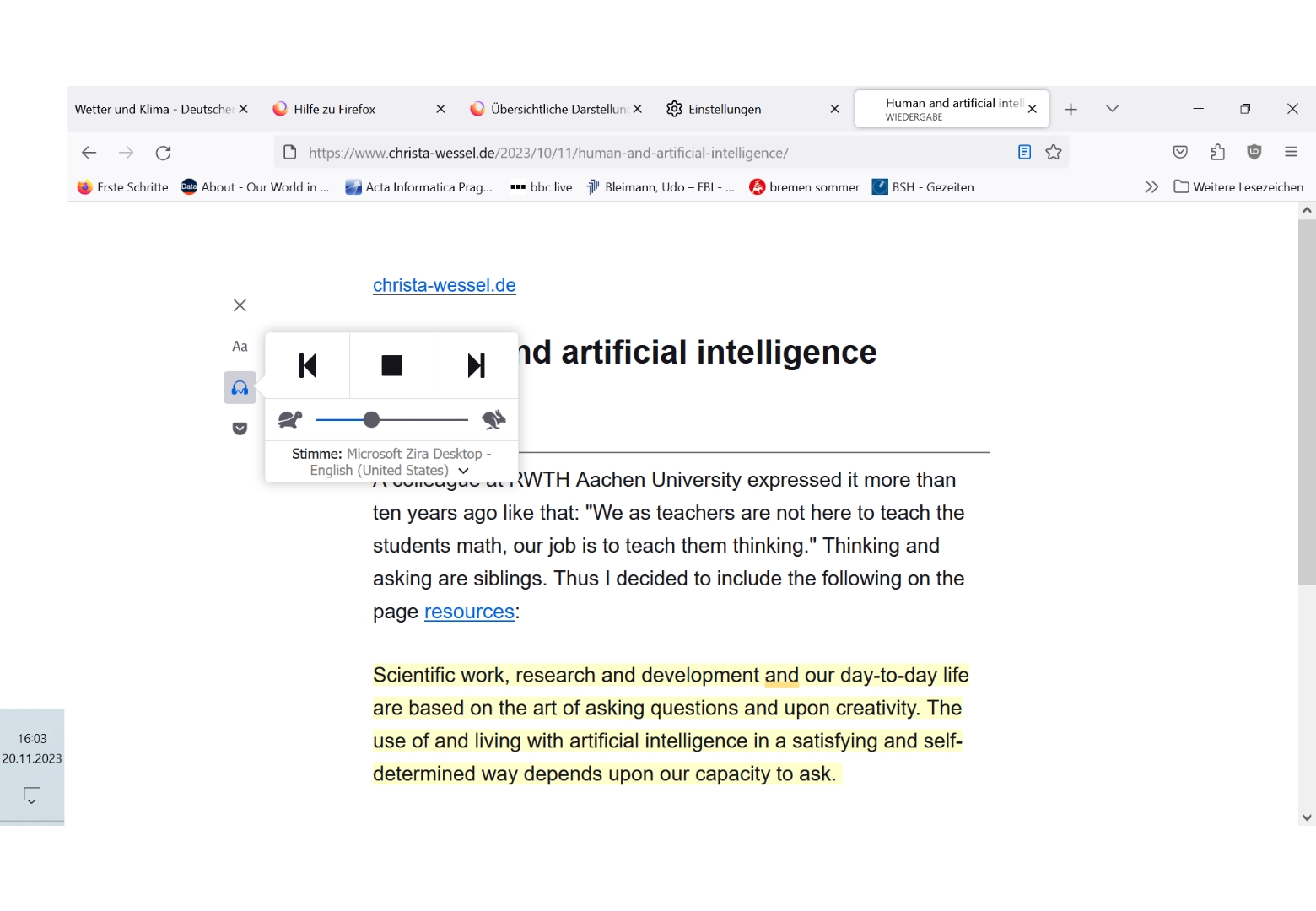This screenshot has width=1316, height=911.
Task: Open a new tab with the plus button
Action: (1071, 109)
